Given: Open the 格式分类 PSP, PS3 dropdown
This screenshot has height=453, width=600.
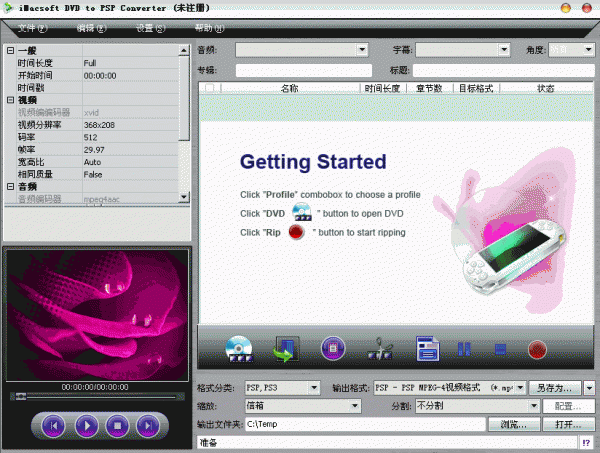Looking at the screenshot, I should pos(314,388).
